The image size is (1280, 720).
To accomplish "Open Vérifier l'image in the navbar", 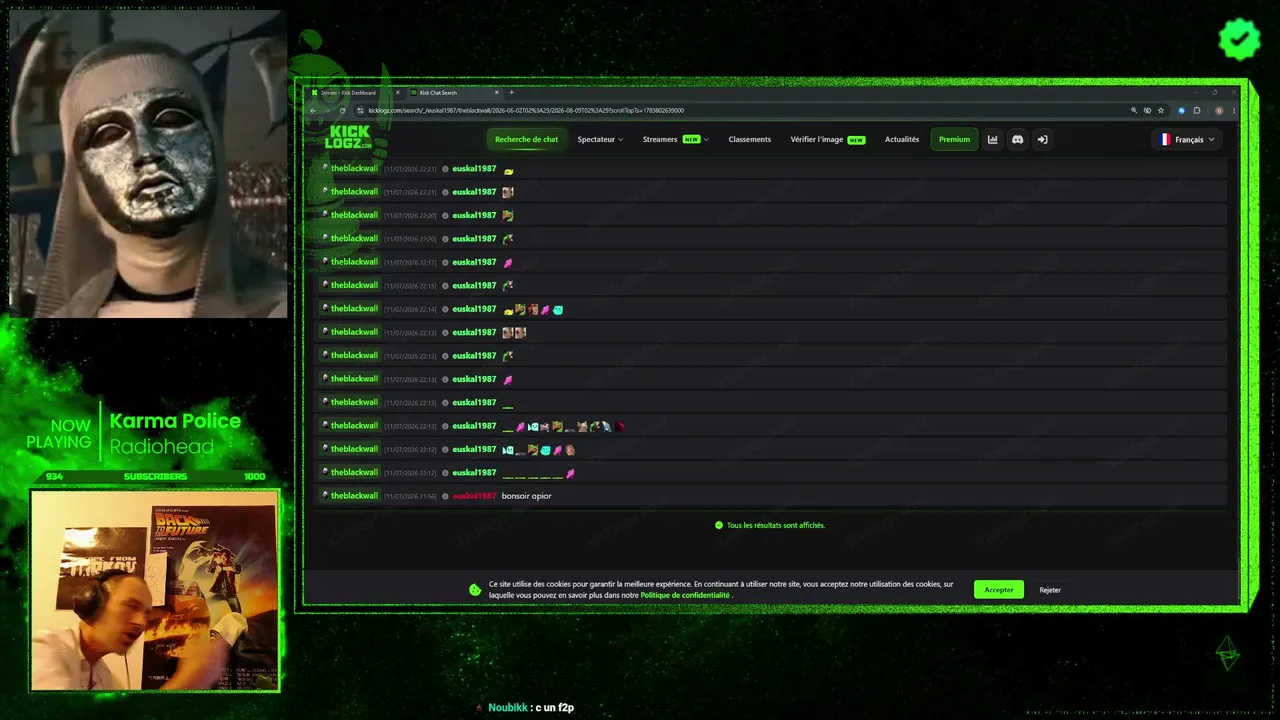I will 827,140.
